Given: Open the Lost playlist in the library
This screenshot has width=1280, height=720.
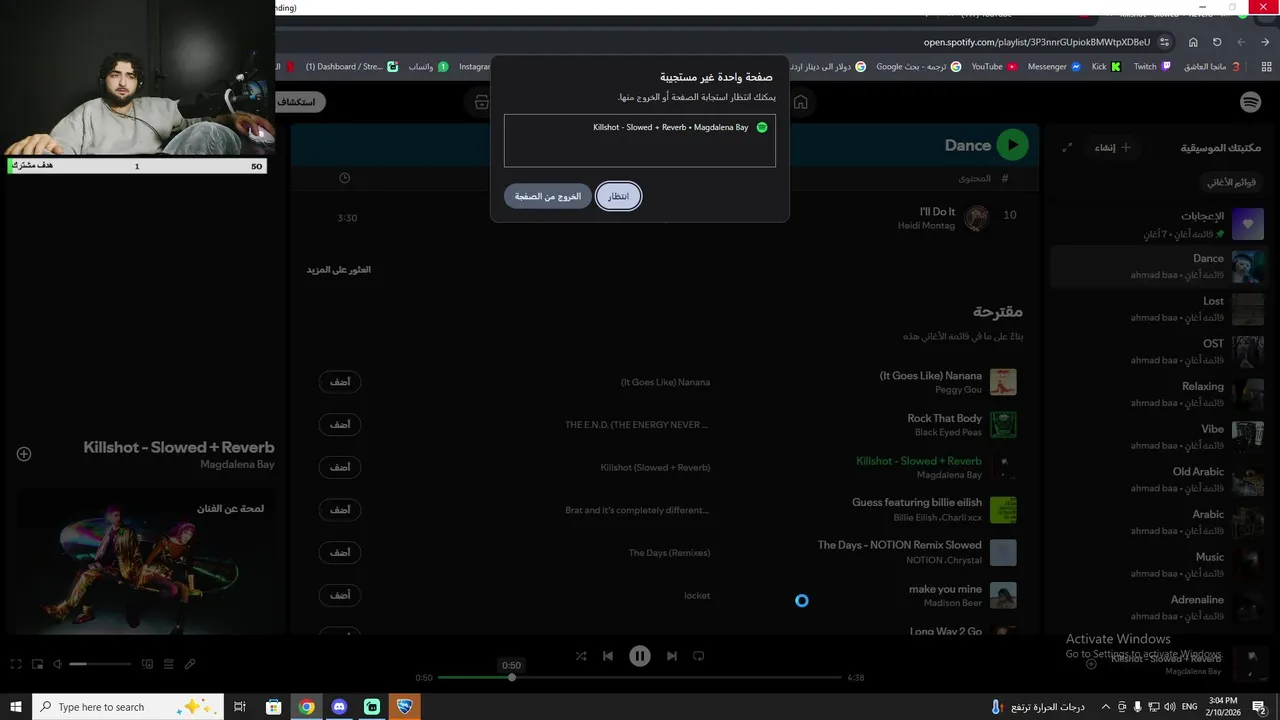Looking at the screenshot, I should [1158, 309].
